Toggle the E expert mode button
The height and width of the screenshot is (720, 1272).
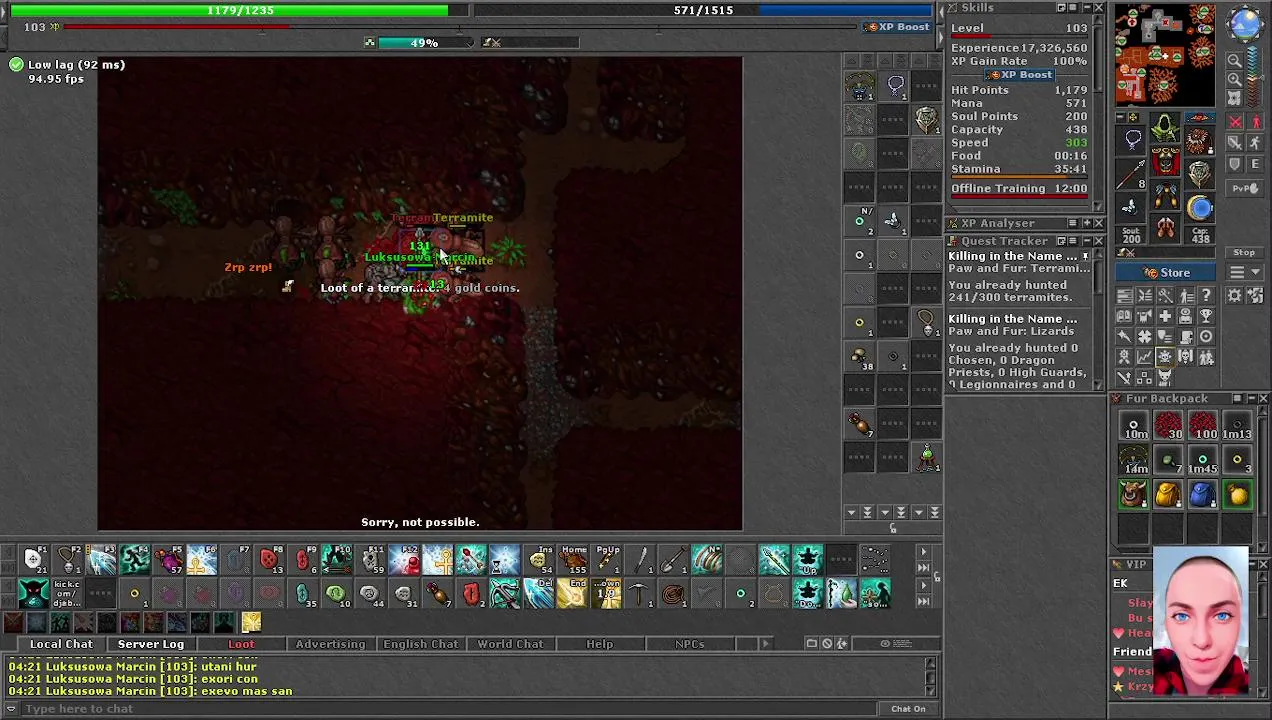pyautogui.click(x=1255, y=164)
